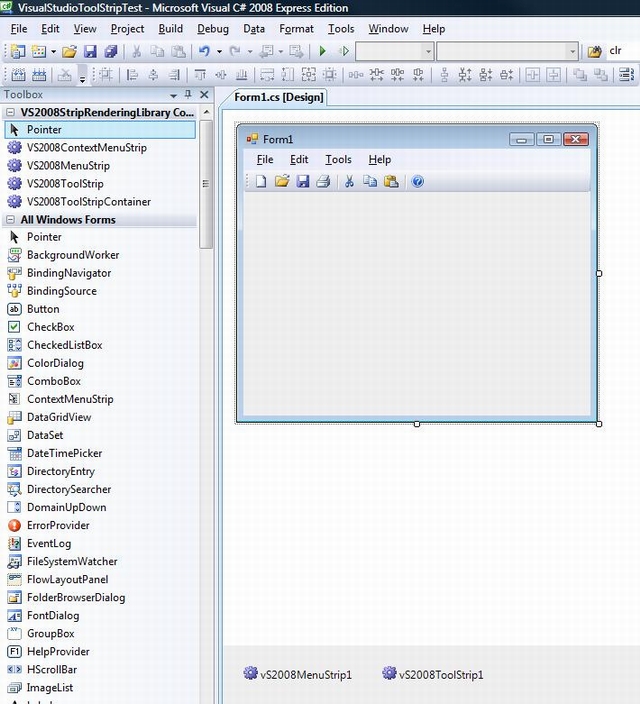Open the first empty configuration combo box
Viewport: 640px width, 704px height.
click(x=394, y=51)
